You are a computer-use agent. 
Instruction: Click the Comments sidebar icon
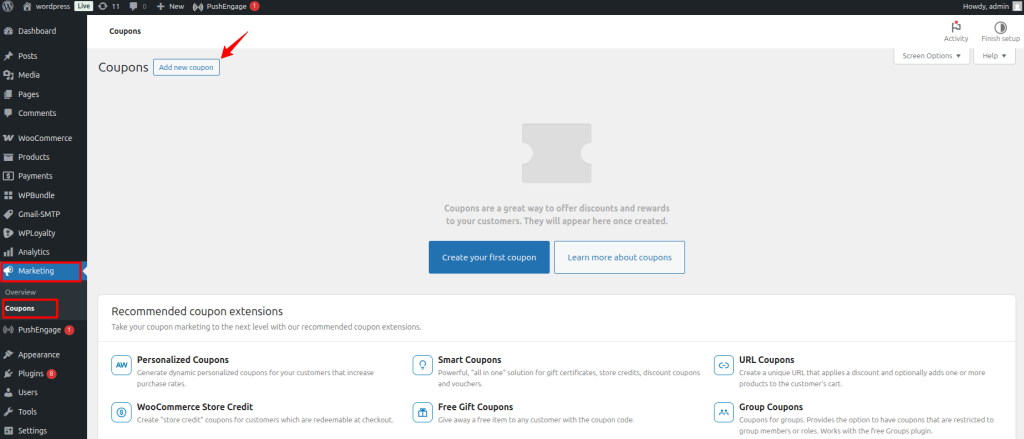tap(8, 113)
